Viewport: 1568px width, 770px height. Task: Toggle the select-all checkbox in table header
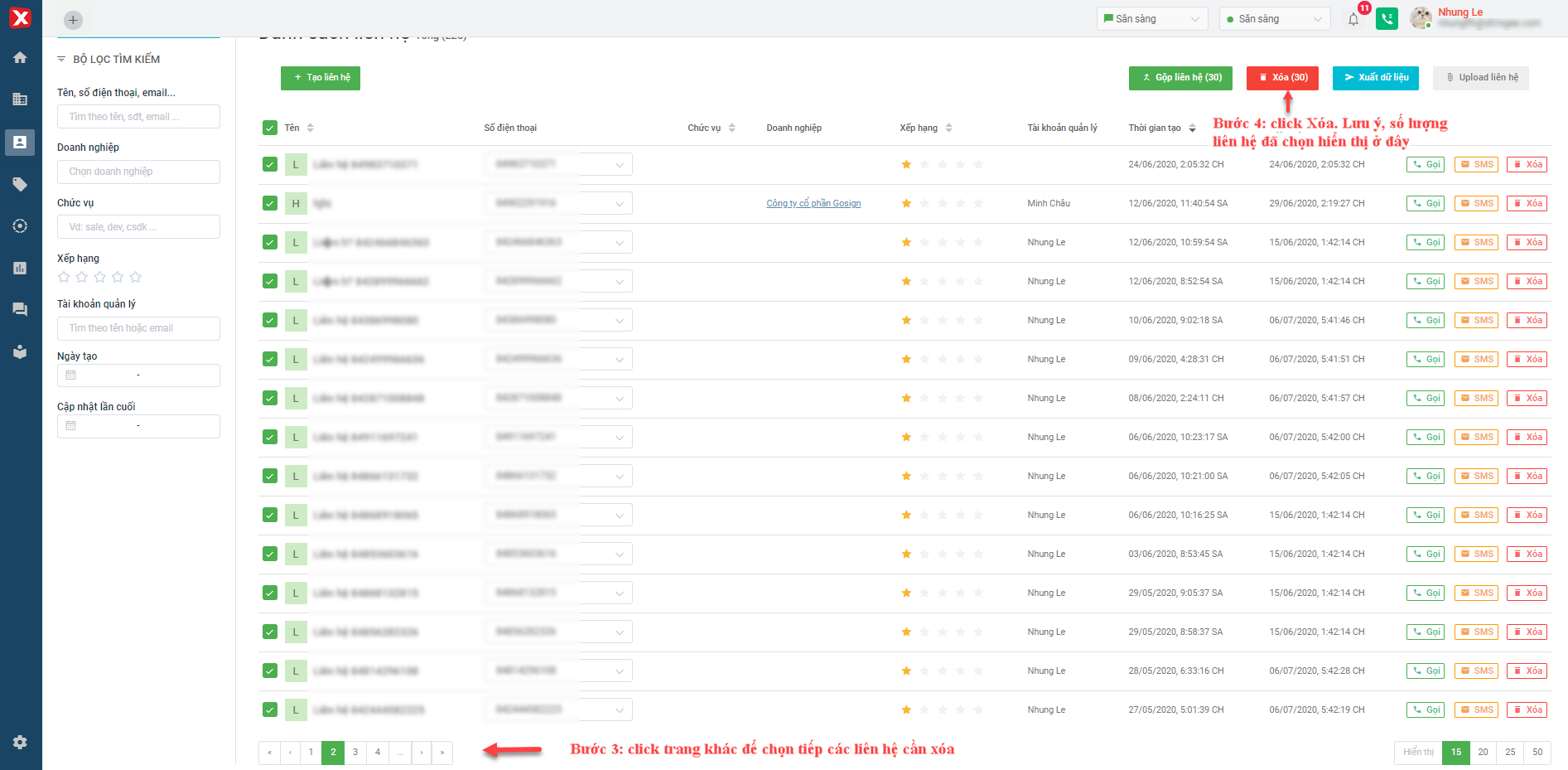(x=270, y=128)
